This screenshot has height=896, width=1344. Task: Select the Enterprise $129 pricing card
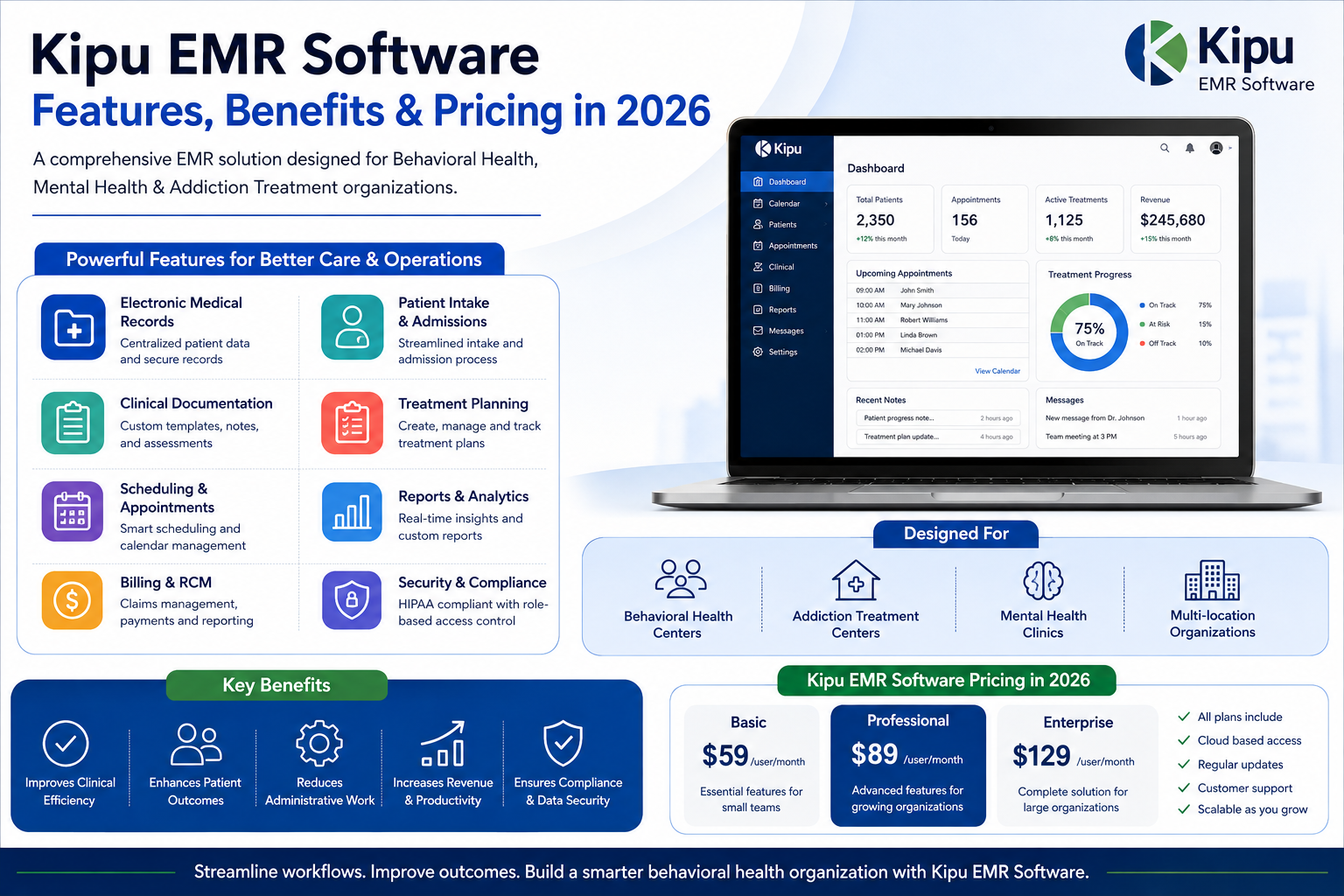[x=1076, y=766]
